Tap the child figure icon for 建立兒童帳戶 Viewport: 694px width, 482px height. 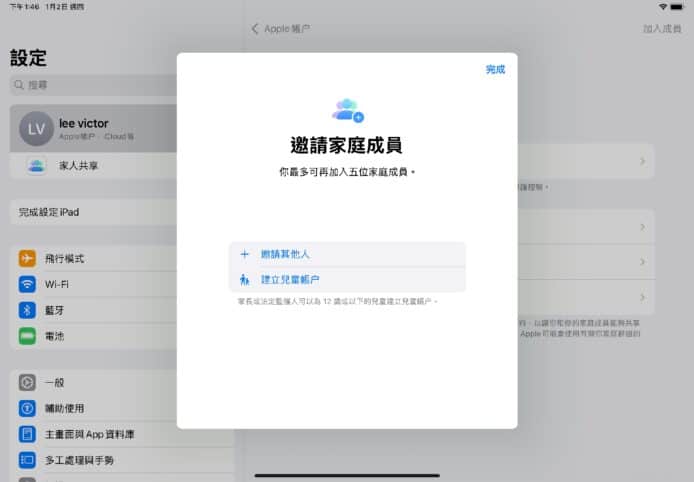244,279
